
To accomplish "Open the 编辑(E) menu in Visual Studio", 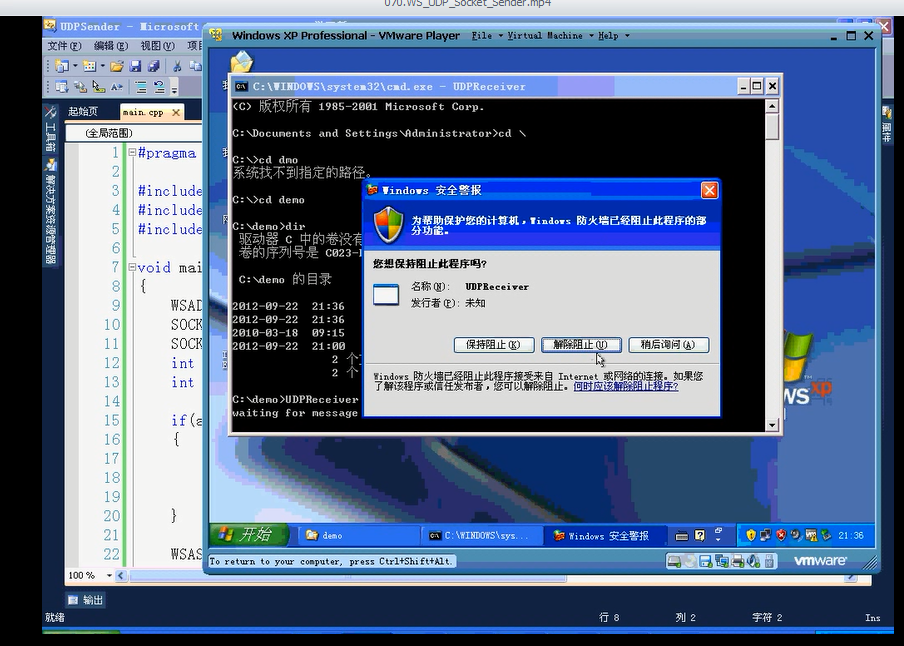I will pos(111,46).
